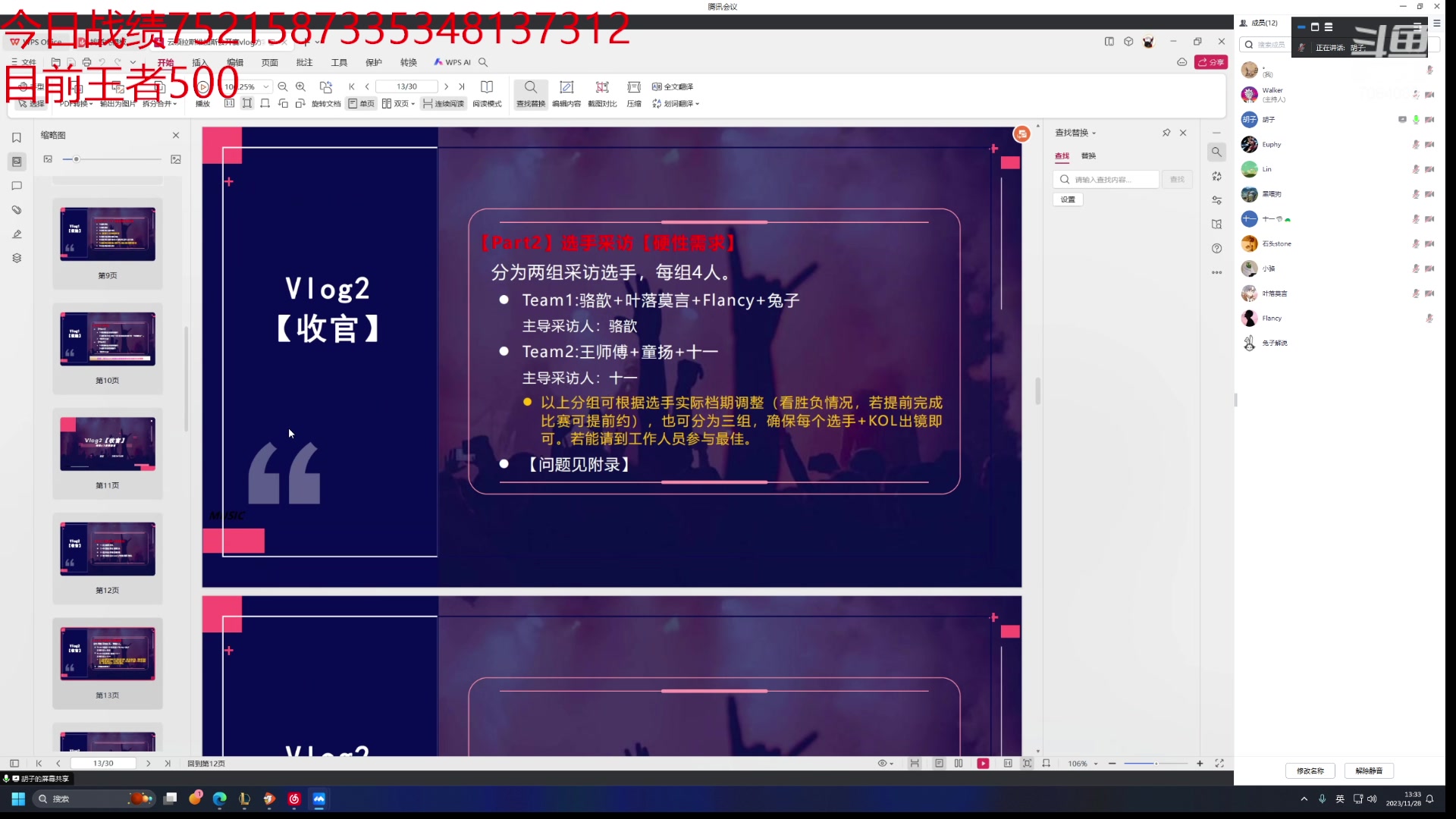Open Reading Mode (阅读模式)

pos(487,94)
